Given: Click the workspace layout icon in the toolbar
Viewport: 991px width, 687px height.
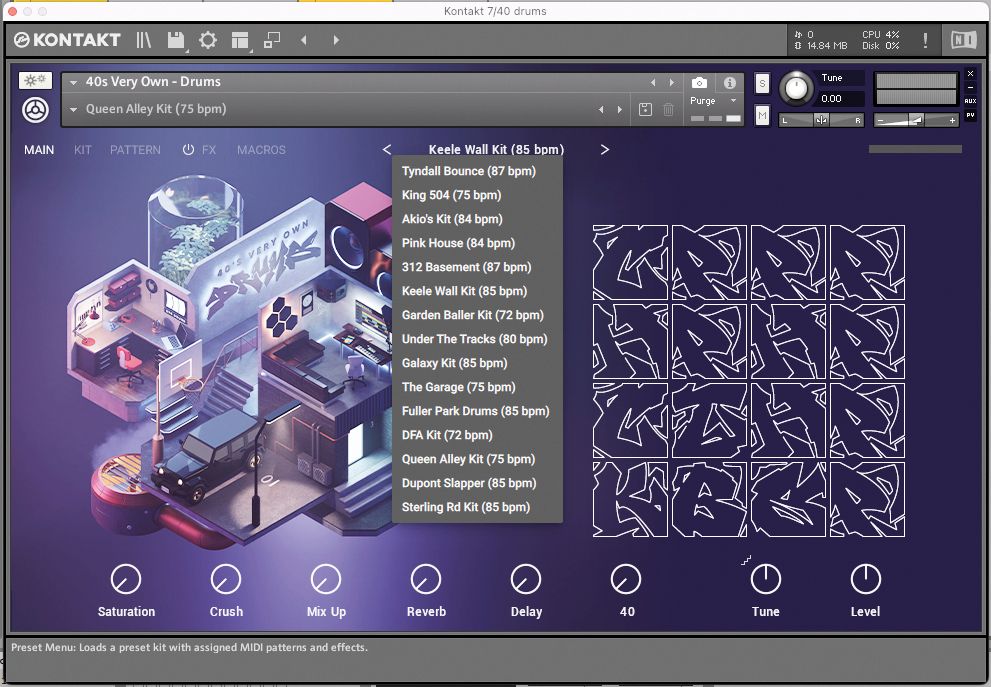Looking at the screenshot, I should [240, 40].
